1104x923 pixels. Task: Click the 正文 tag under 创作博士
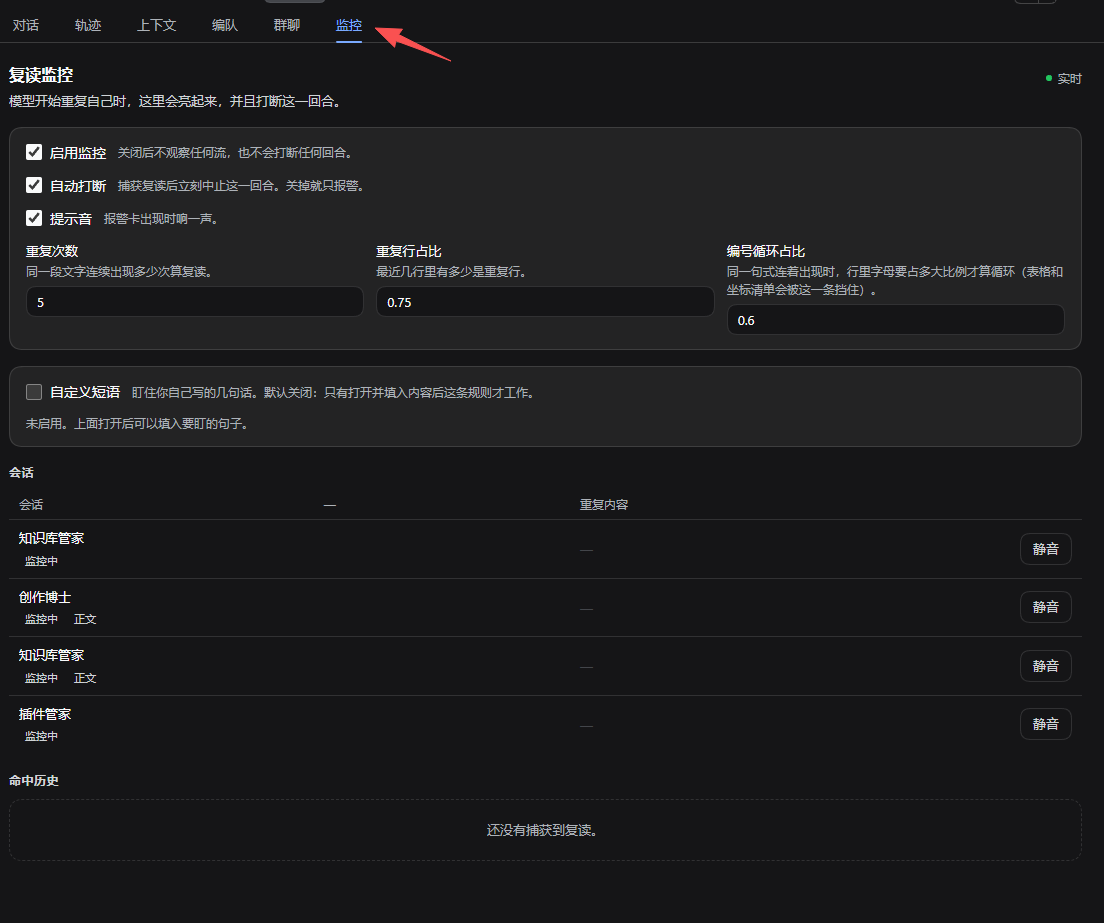85,620
